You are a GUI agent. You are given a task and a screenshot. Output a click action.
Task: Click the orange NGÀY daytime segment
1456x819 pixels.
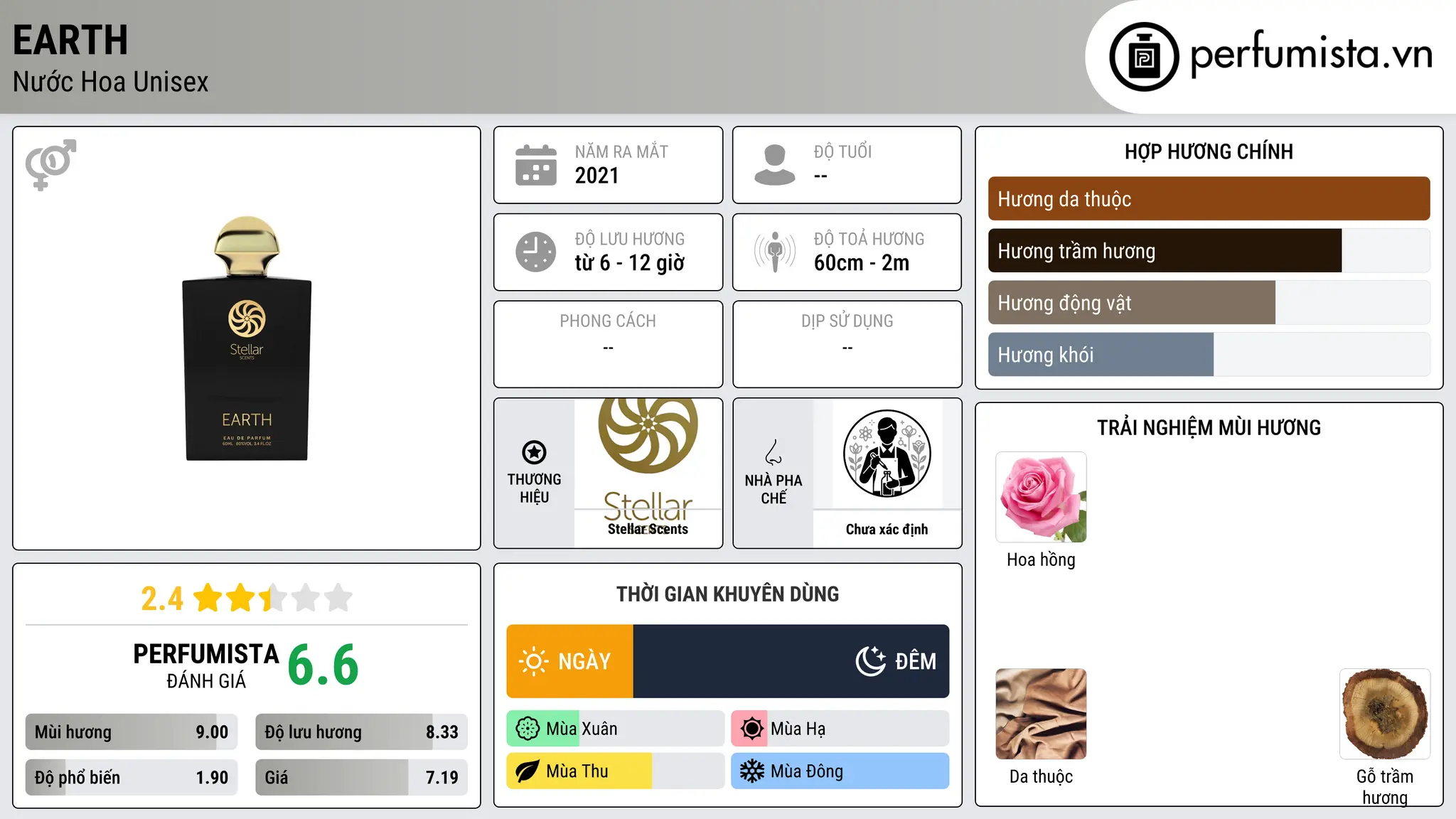coord(569,661)
